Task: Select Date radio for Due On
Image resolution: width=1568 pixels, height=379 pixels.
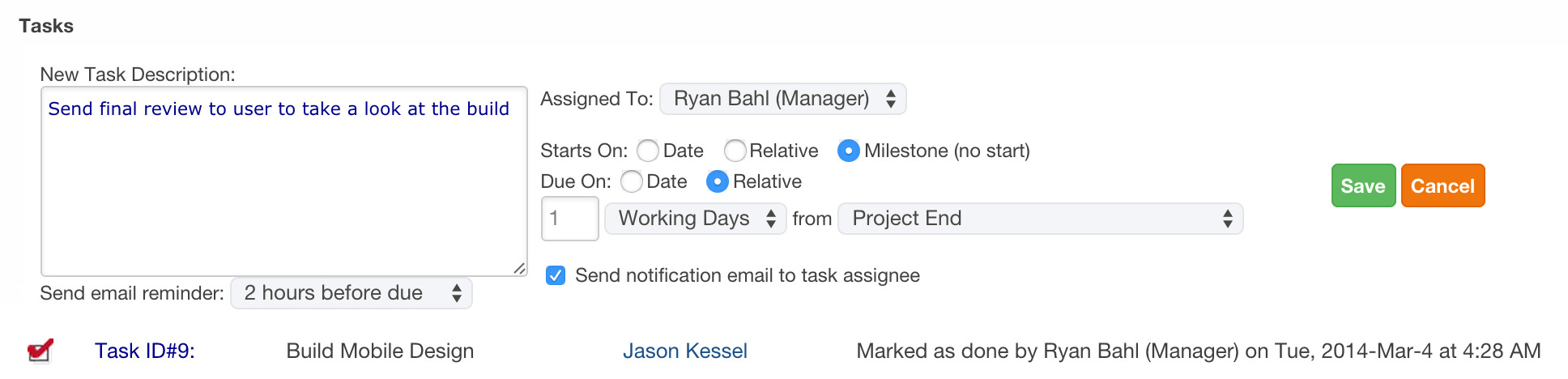Action: click(x=632, y=181)
